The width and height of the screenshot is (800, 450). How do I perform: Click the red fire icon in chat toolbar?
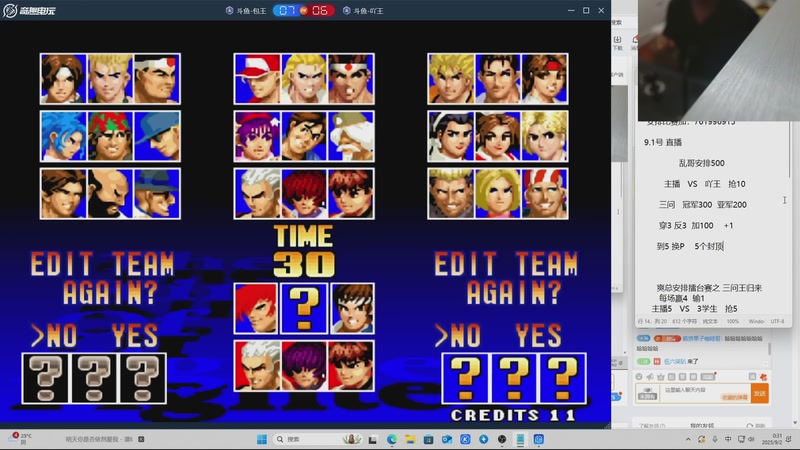pos(763,377)
